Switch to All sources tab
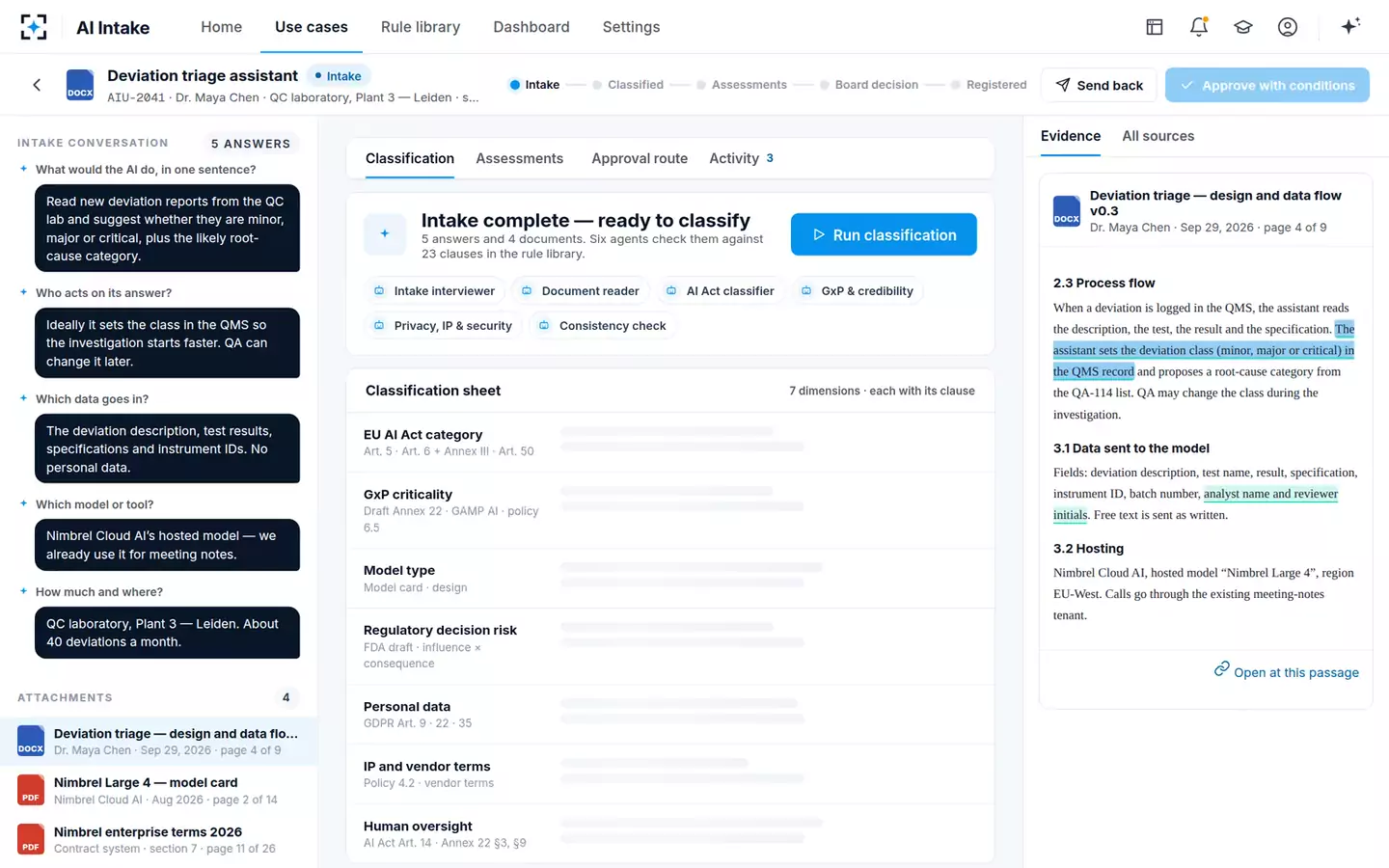Viewport: 1389px width, 868px height. click(x=1158, y=136)
